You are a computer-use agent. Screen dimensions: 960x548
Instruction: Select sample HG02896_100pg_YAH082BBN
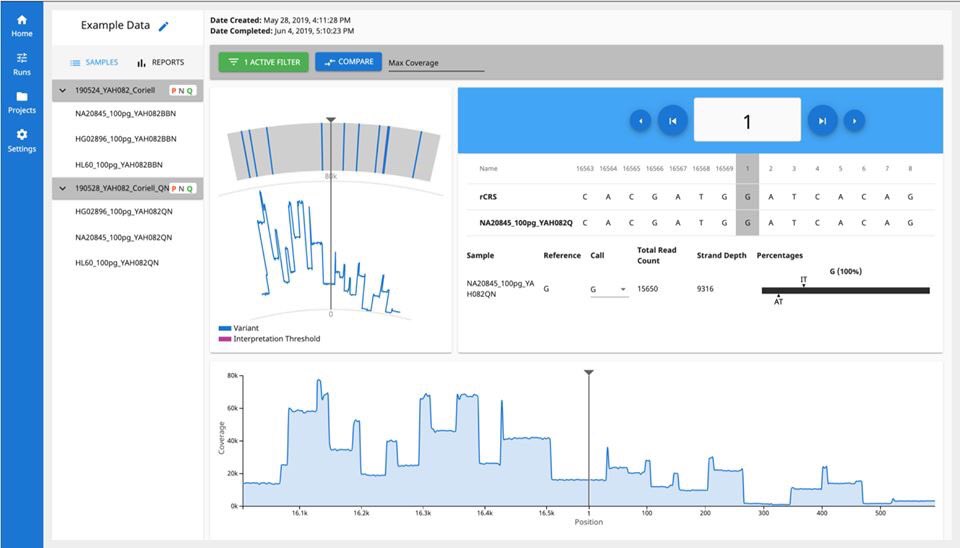click(x=126, y=139)
